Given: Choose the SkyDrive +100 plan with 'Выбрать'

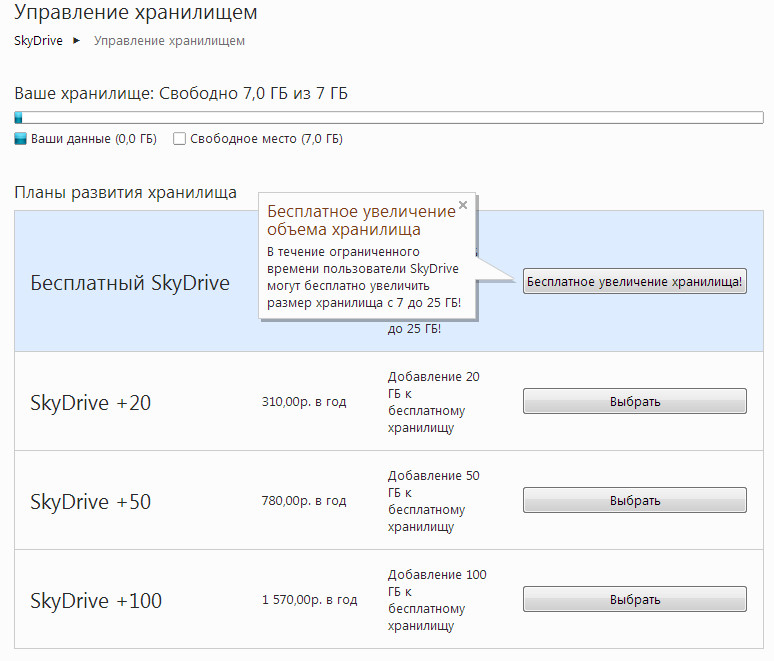Looking at the screenshot, I should 634,599.
